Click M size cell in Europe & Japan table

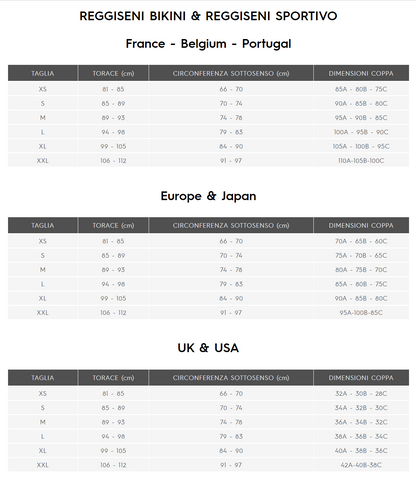[43, 270]
